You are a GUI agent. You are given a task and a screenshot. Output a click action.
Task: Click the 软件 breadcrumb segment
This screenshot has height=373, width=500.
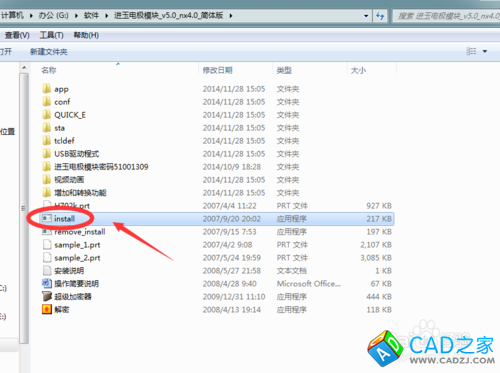91,16
